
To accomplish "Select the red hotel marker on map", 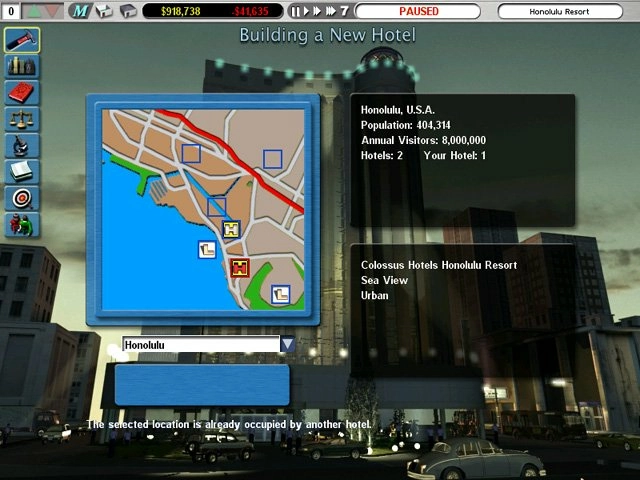I will click(240, 267).
